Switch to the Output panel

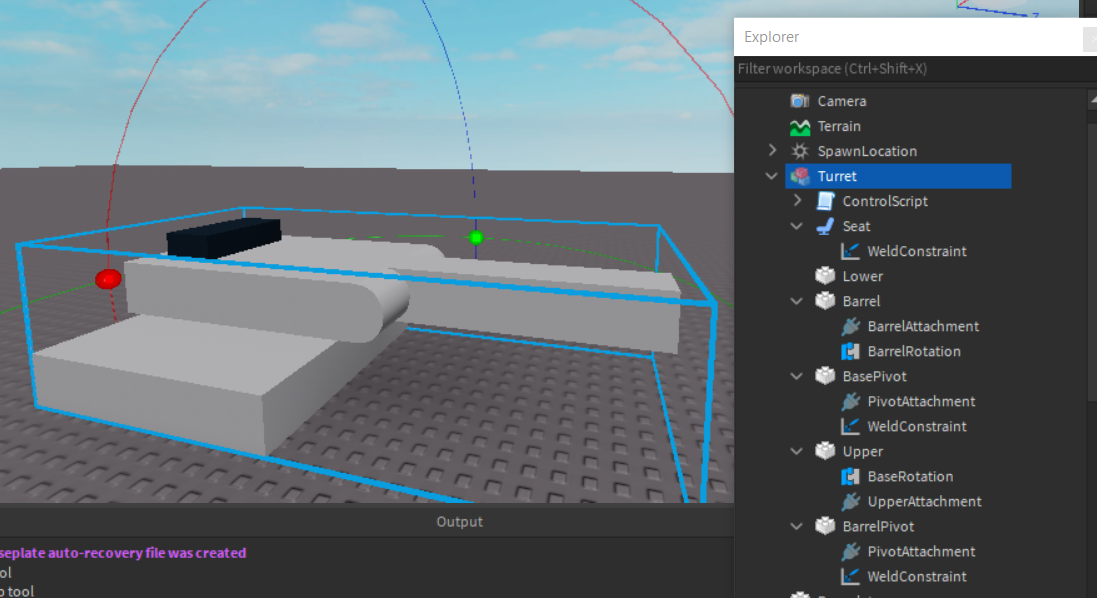pyautogui.click(x=459, y=521)
